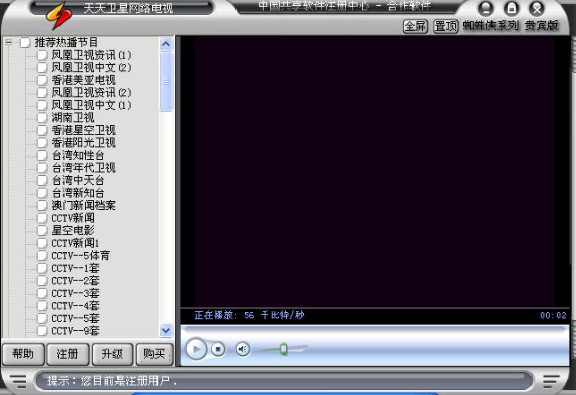Click the 提示 registered user status message
The image size is (576, 395).
[x=112, y=381]
